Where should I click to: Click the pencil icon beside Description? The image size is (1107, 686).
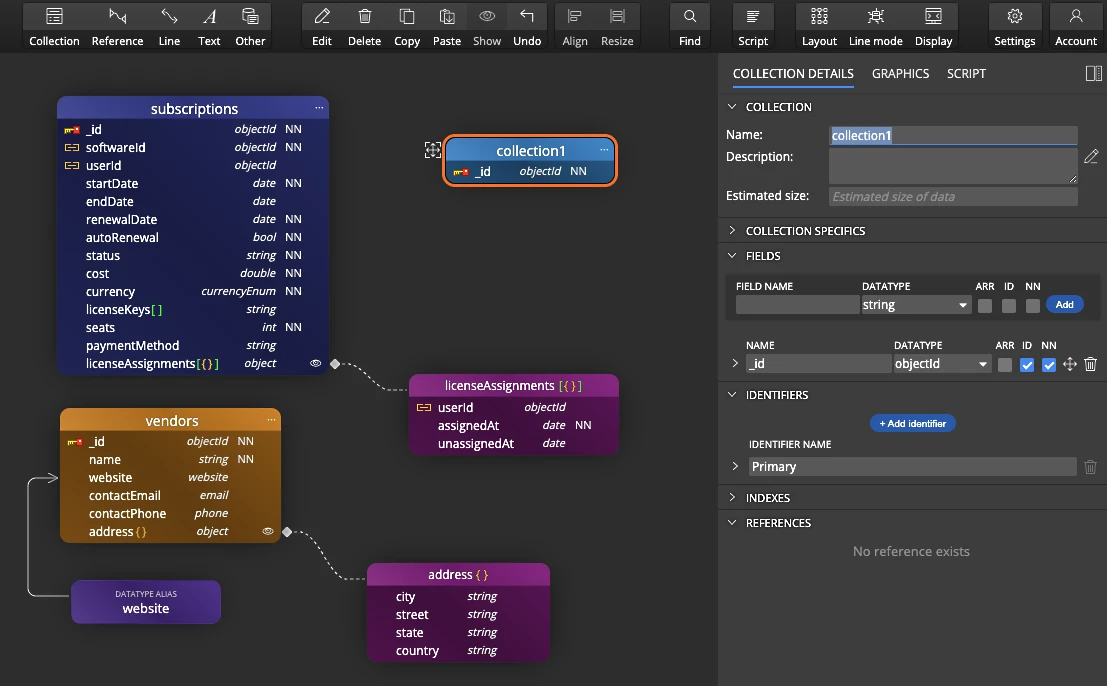[1091, 157]
